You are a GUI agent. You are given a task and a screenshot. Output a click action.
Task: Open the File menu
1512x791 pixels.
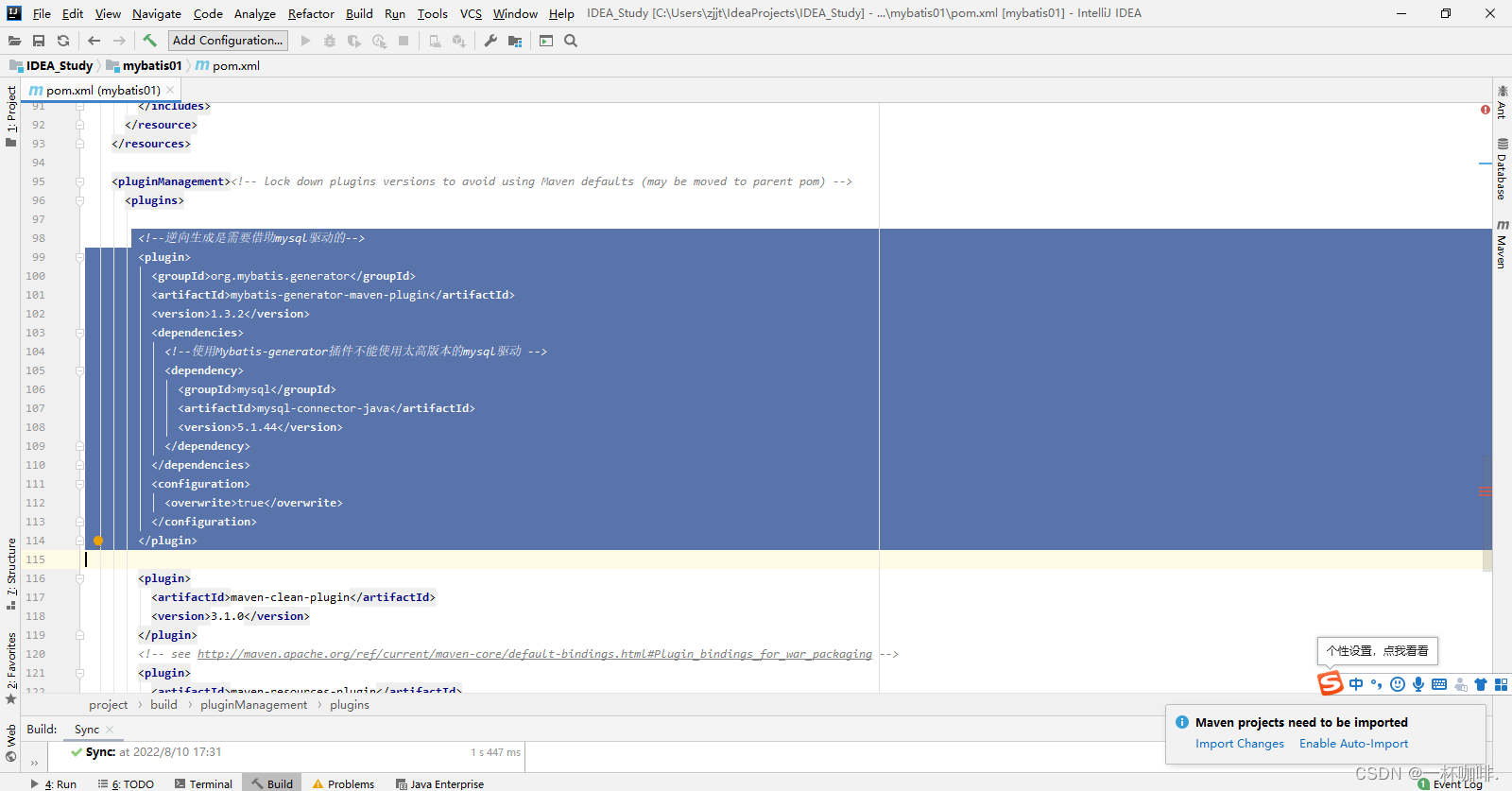click(42, 13)
